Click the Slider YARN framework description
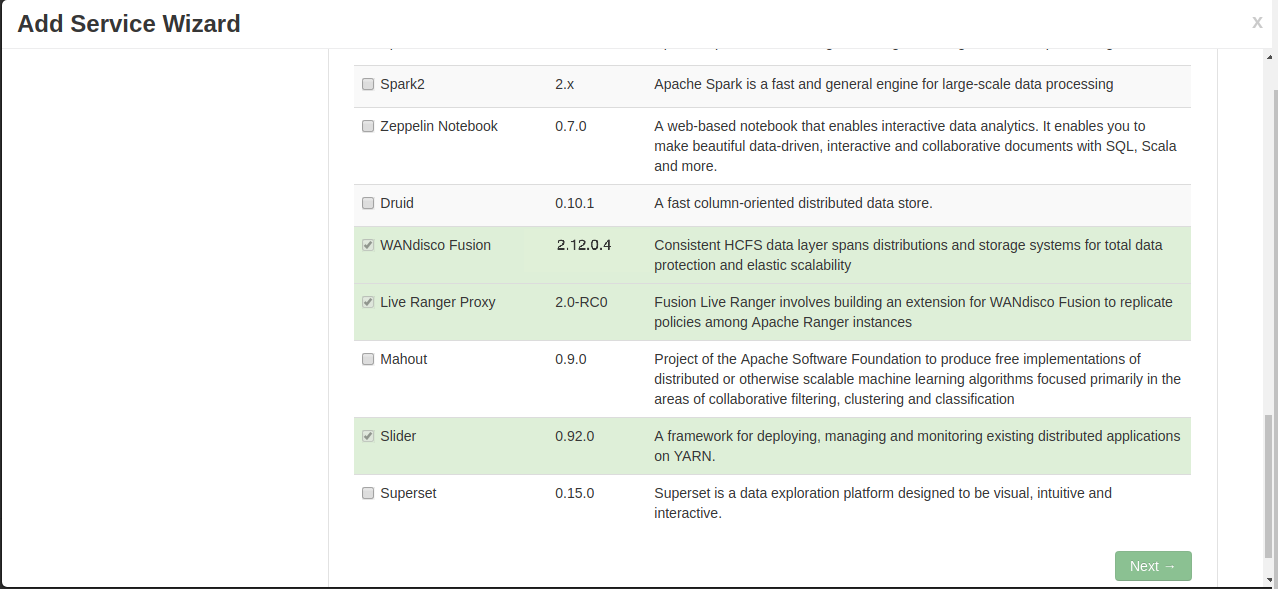The width and height of the screenshot is (1278, 589). click(x=917, y=446)
